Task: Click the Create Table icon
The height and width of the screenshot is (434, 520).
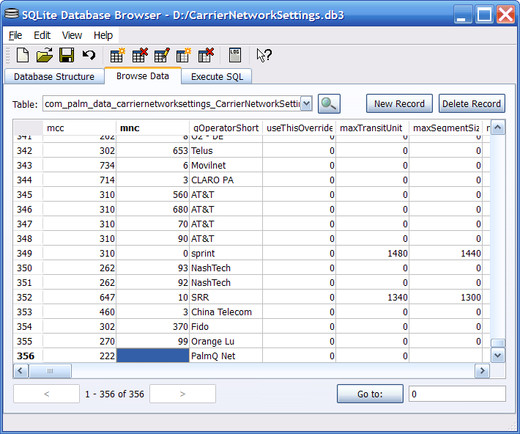Action: pyautogui.click(x=117, y=55)
